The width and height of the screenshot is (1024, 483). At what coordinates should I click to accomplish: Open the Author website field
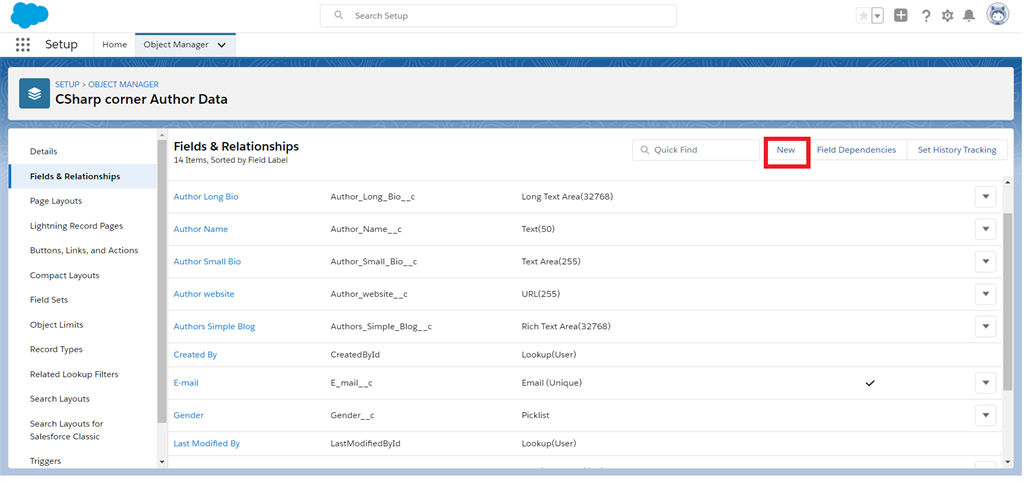point(204,294)
